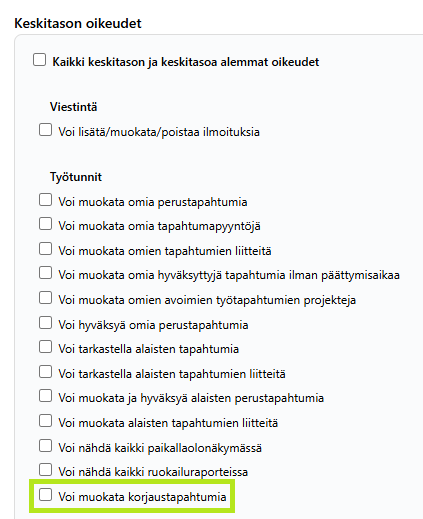Check 'Voi muokata omia hyväksyttyjä tapahtumia ilman päättymisaikaa'
The height and width of the screenshot is (519, 423).
click(45, 273)
